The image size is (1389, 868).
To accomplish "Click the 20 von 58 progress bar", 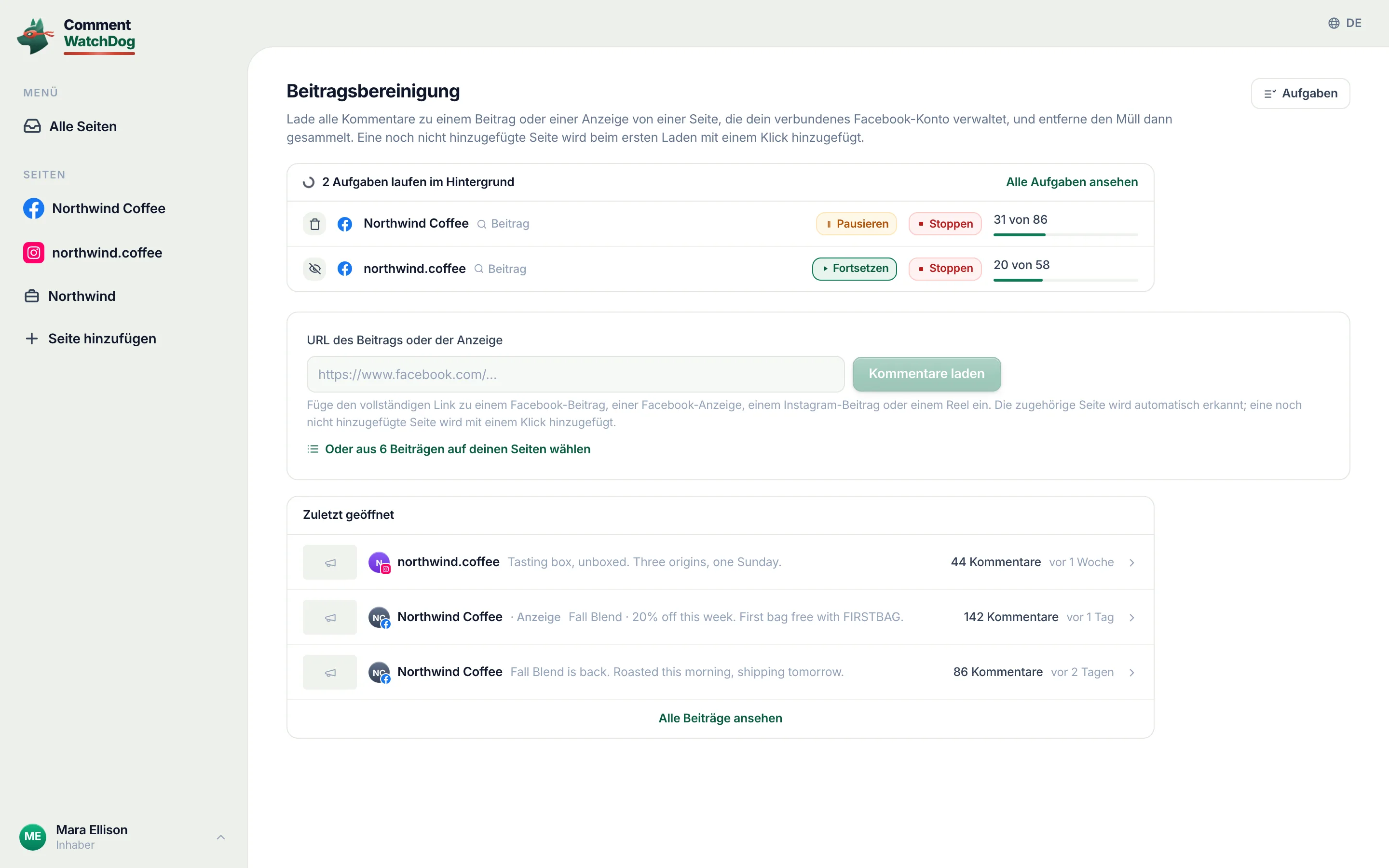I will [x=1066, y=280].
